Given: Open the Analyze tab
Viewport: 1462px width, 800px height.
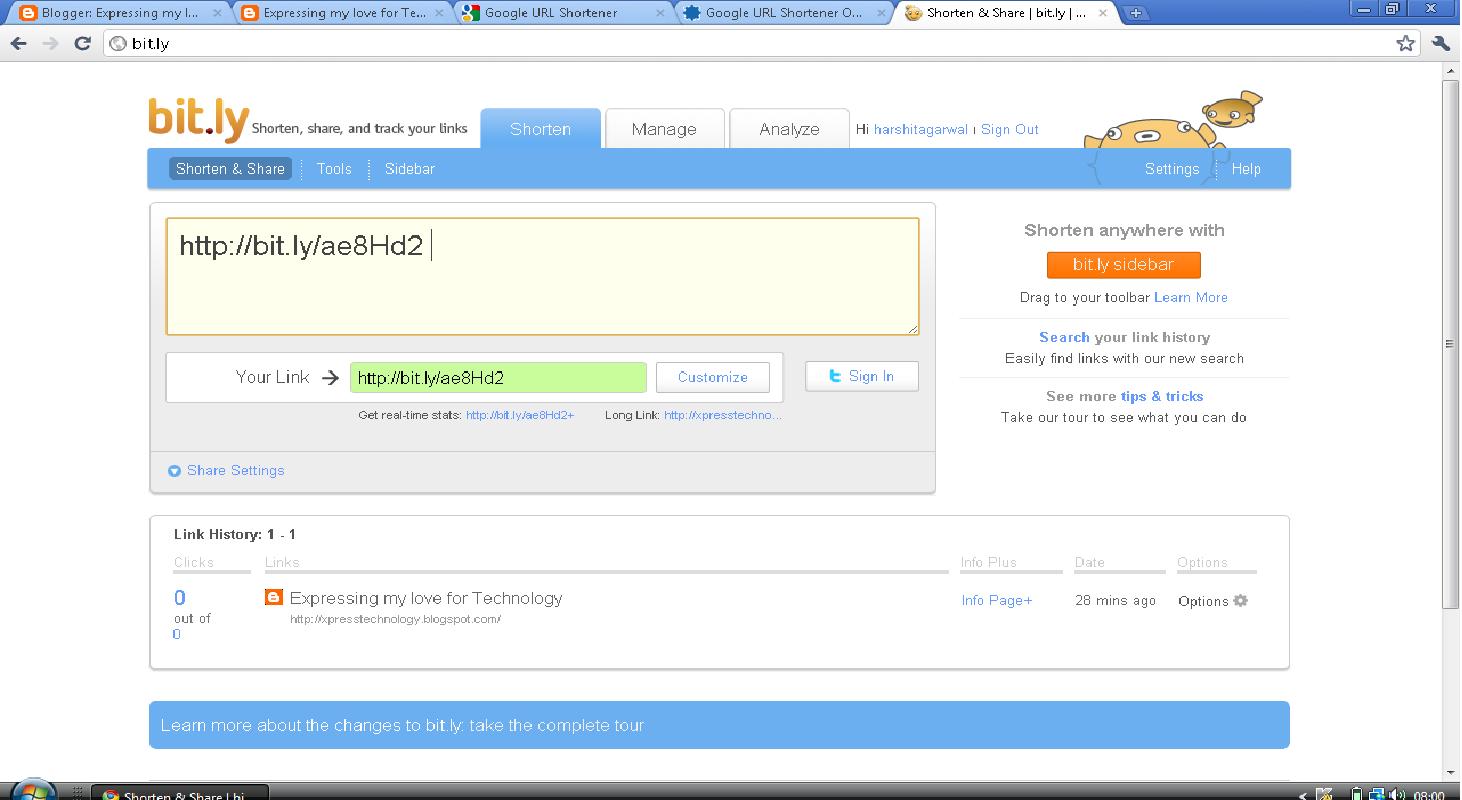Looking at the screenshot, I should [x=789, y=129].
